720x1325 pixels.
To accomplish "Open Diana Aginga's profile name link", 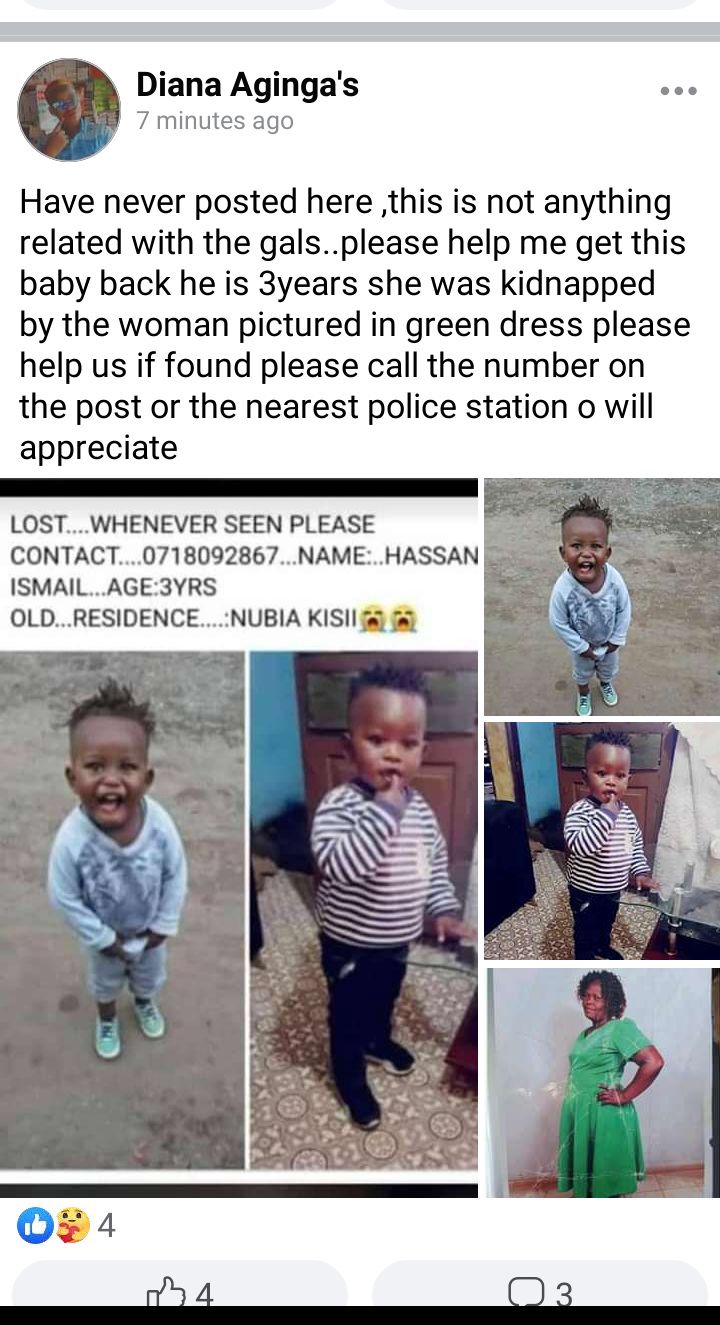I will (247, 86).
